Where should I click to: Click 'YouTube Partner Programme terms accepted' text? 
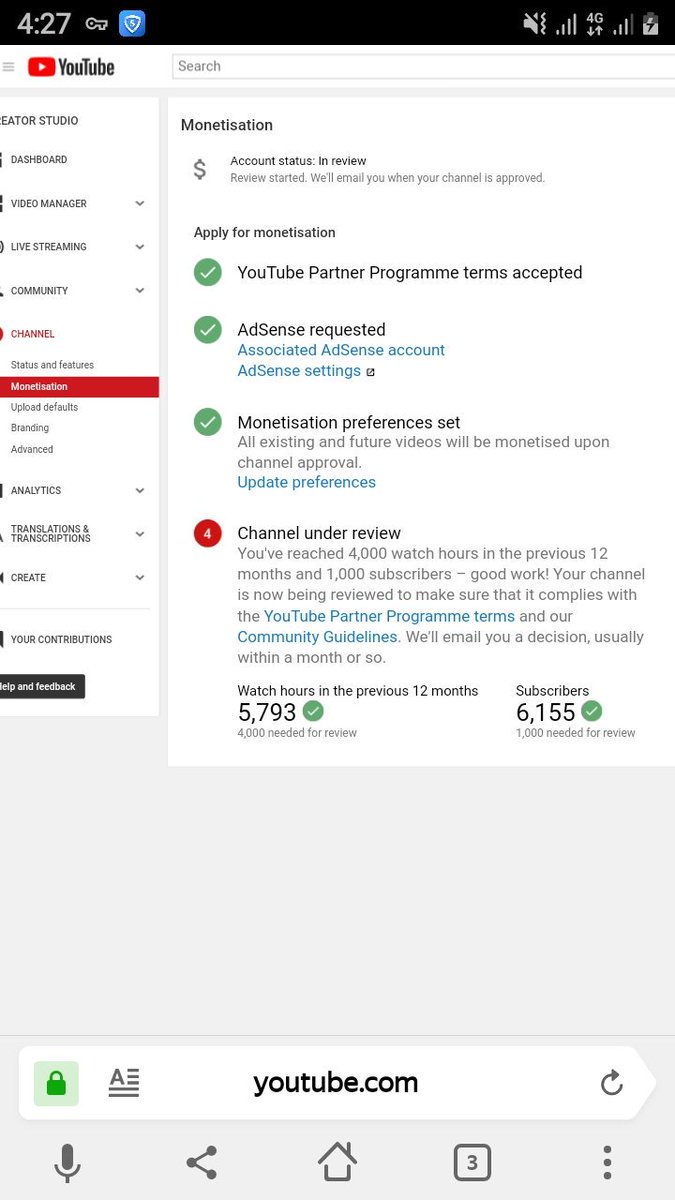tap(410, 272)
